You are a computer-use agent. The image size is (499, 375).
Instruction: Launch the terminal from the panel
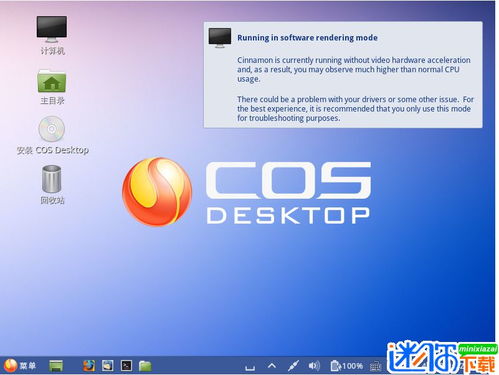click(x=126, y=366)
